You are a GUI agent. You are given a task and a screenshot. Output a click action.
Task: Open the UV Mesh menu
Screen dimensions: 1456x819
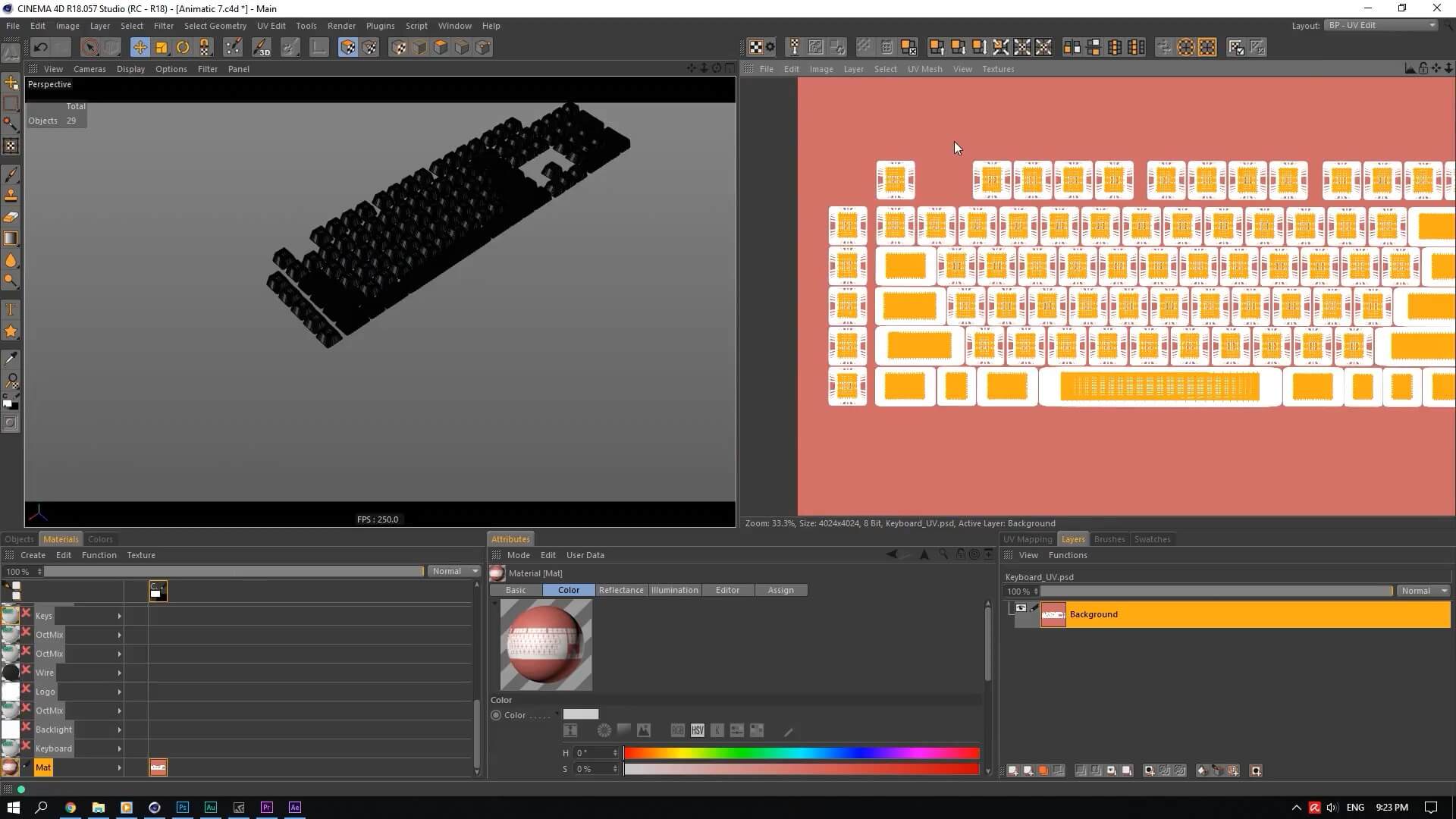pyautogui.click(x=924, y=69)
